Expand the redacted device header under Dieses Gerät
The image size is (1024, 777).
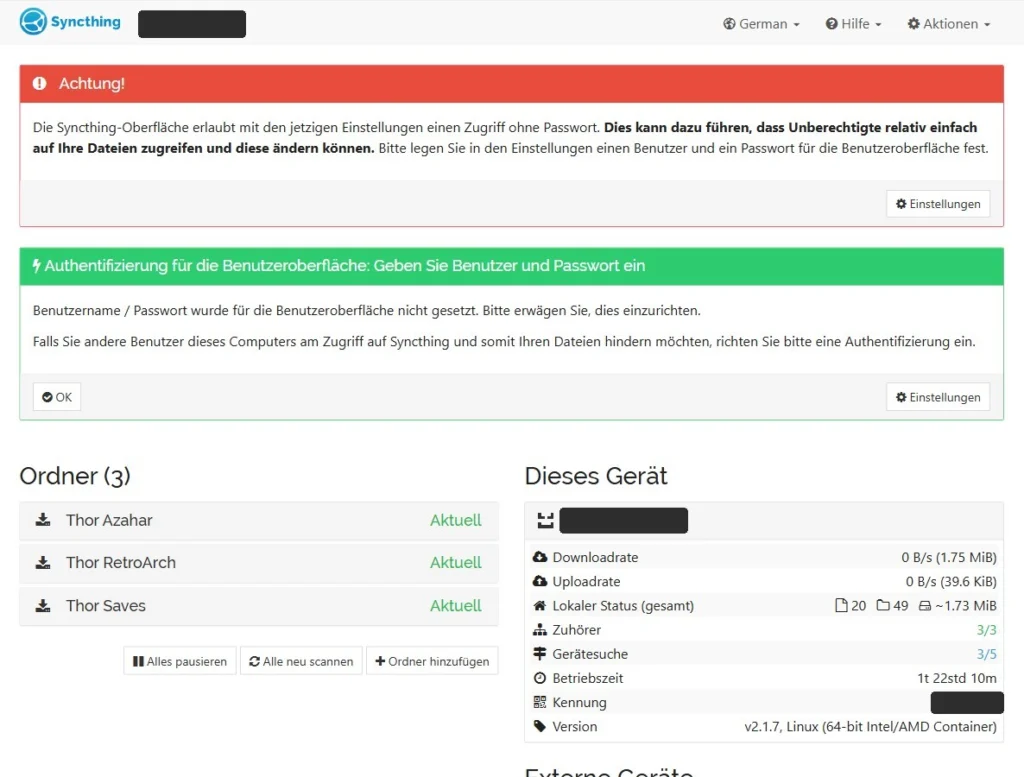click(763, 520)
